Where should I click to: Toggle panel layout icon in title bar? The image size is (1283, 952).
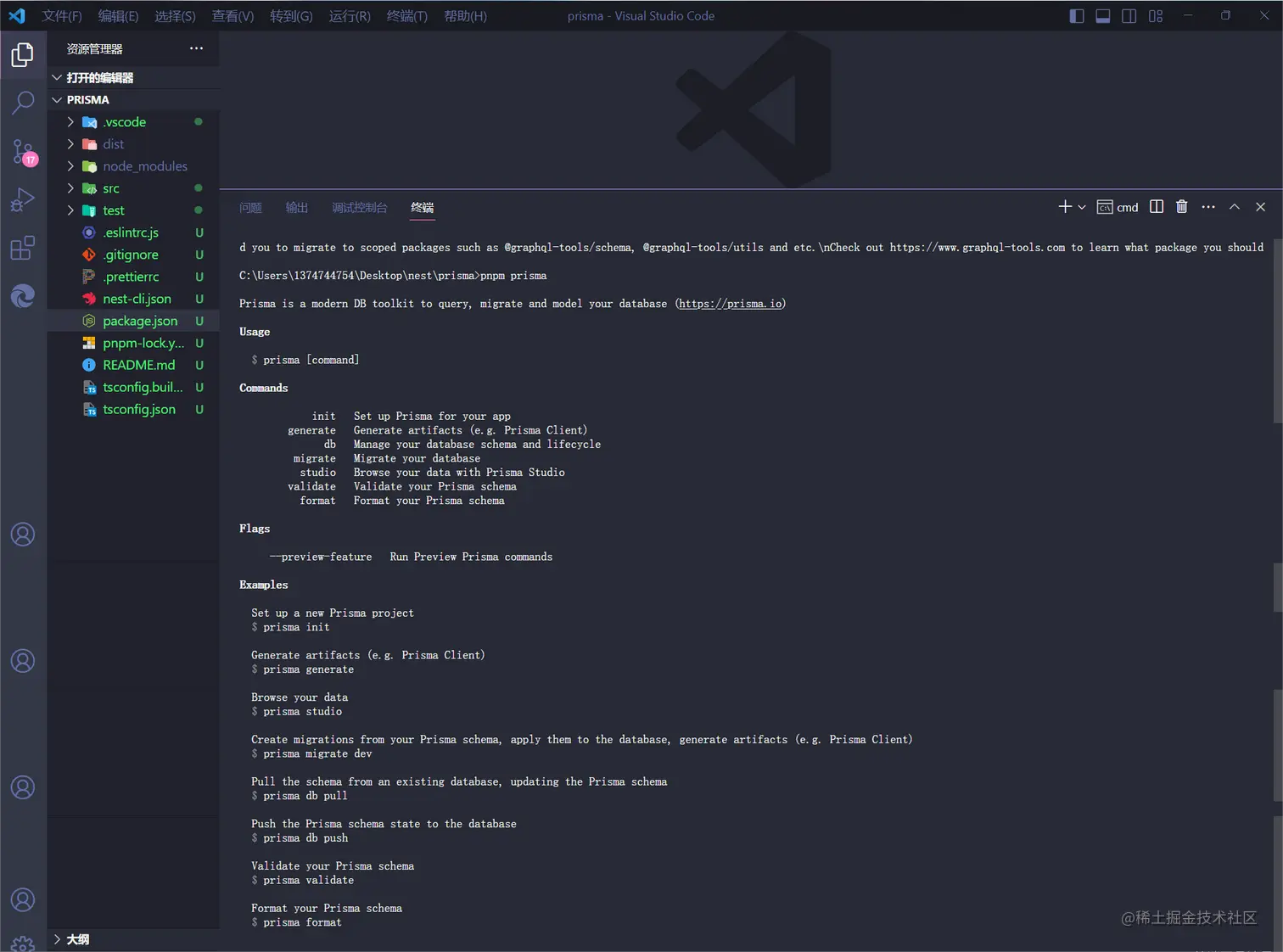tap(1103, 16)
